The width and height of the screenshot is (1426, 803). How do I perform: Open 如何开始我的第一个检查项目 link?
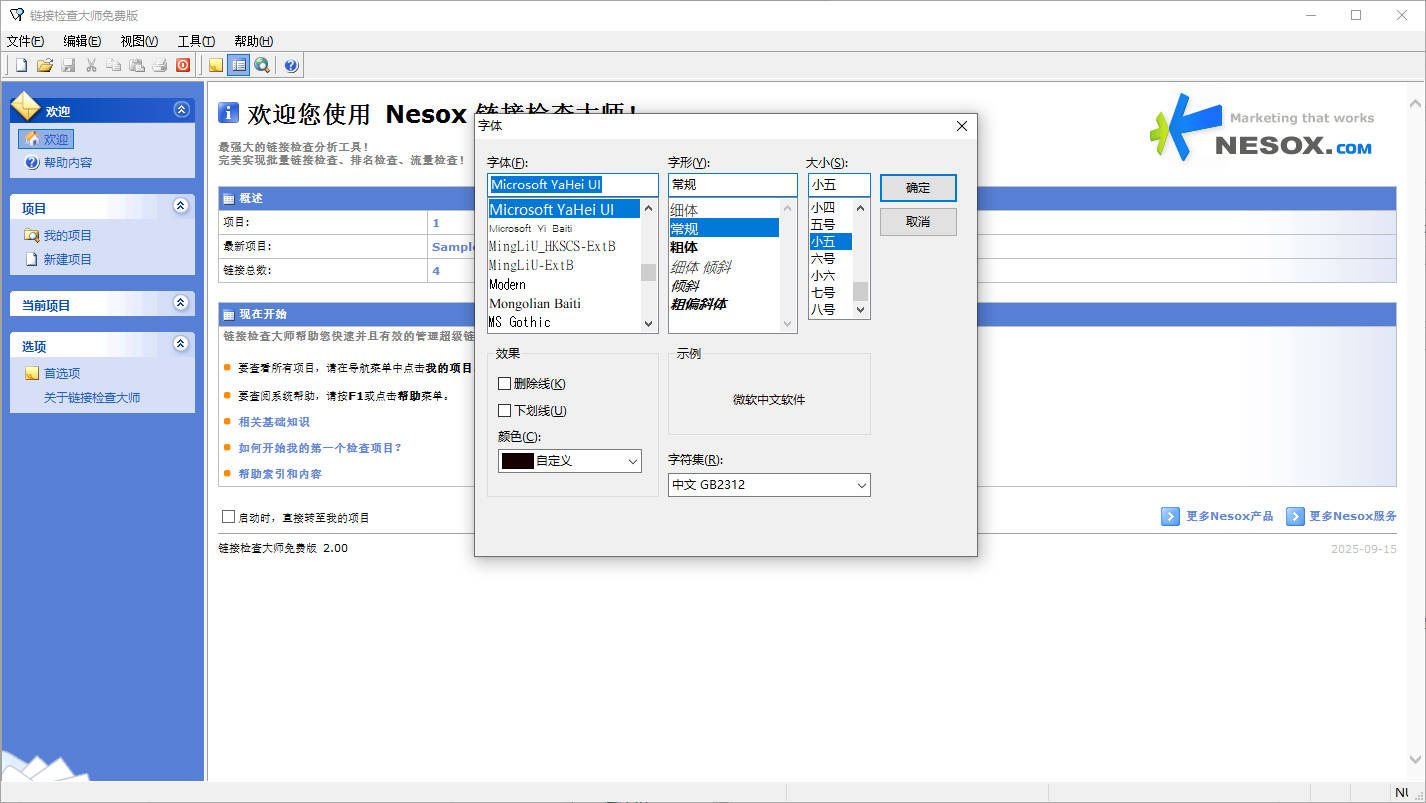[320, 448]
